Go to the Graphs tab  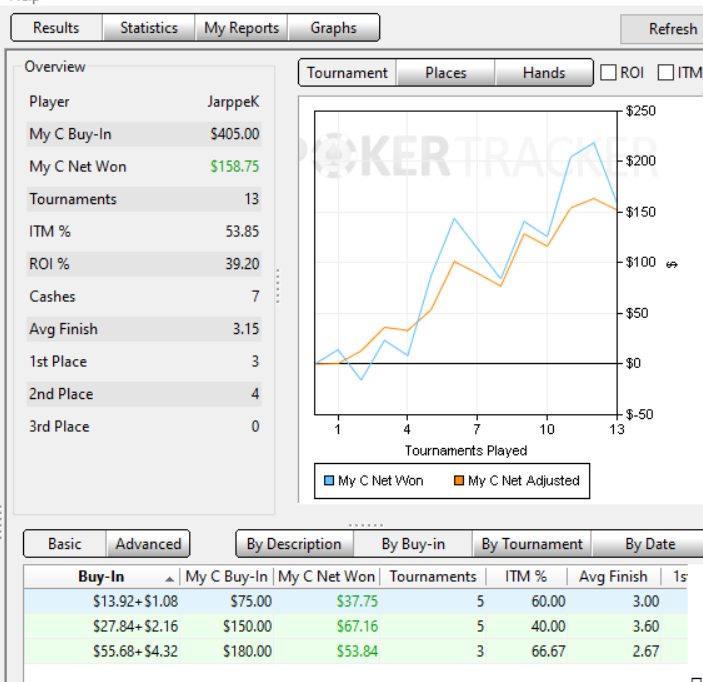pyautogui.click(x=334, y=28)
